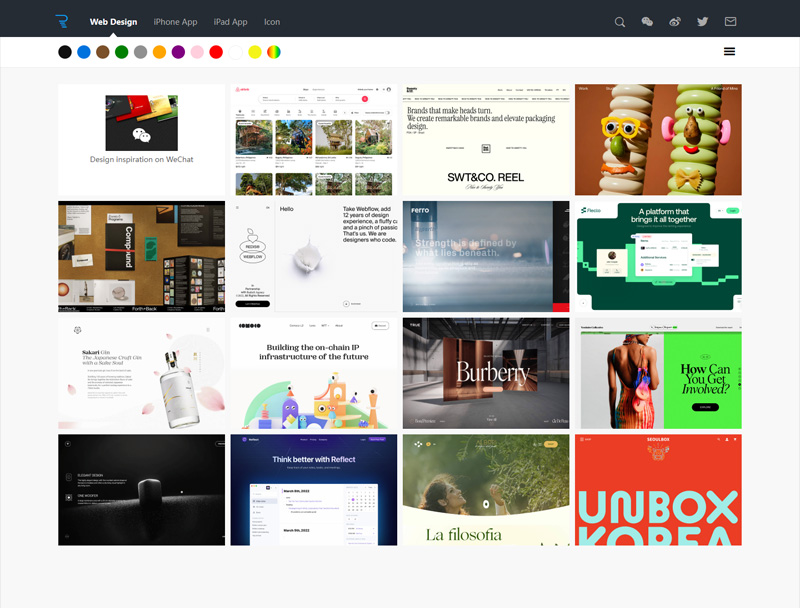Open the email envelope icon
This screenshot has height=608, width=800.
click(x=731, y=22)
